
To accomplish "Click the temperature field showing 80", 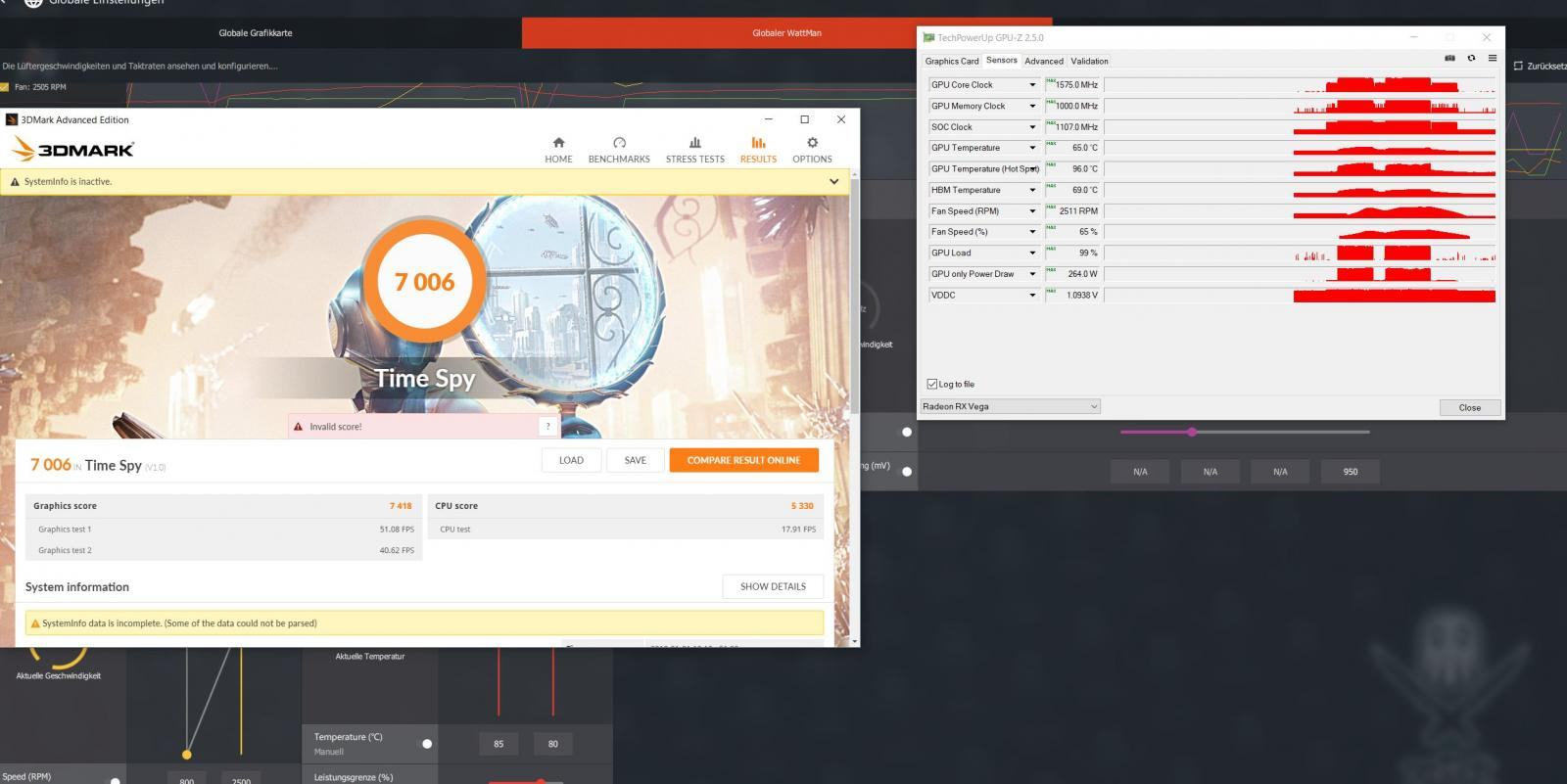I will [x=553, y=744].
